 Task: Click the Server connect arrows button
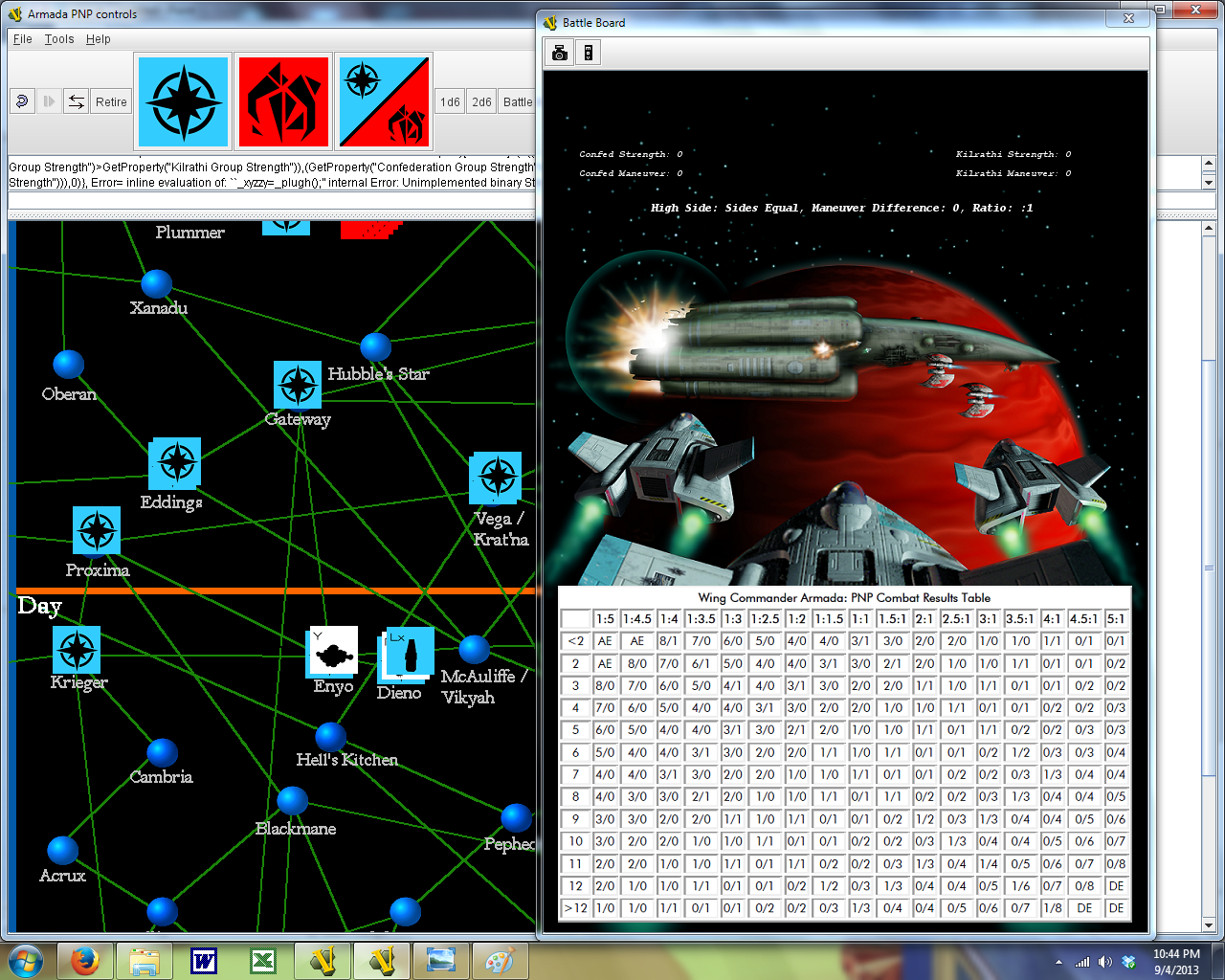pos(77,101)
